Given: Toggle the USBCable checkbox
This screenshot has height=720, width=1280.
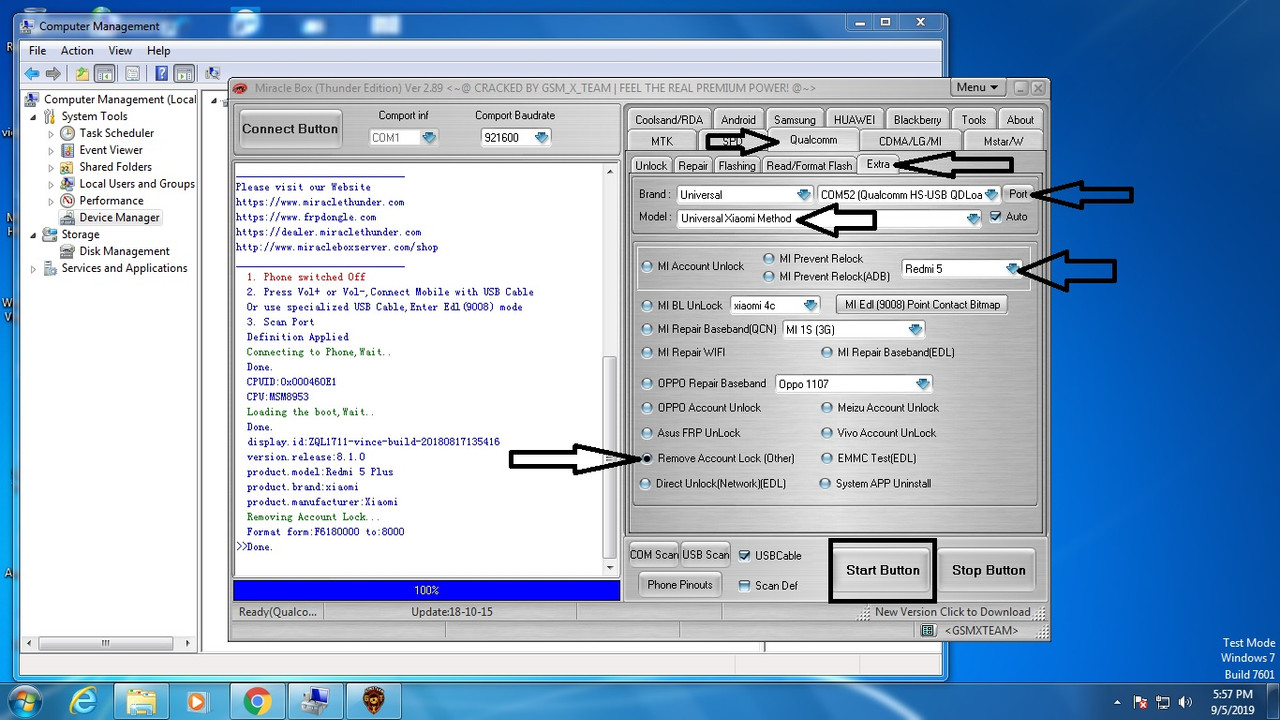Looking at the screenshot, I should [x=744, y=555].
